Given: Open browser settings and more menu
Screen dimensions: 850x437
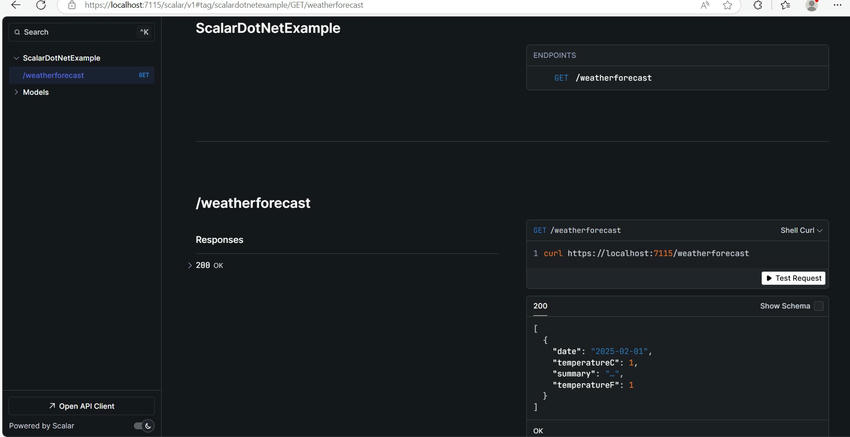Looking at the screenshot, I should pyautogui.click(x=838, y=5).
